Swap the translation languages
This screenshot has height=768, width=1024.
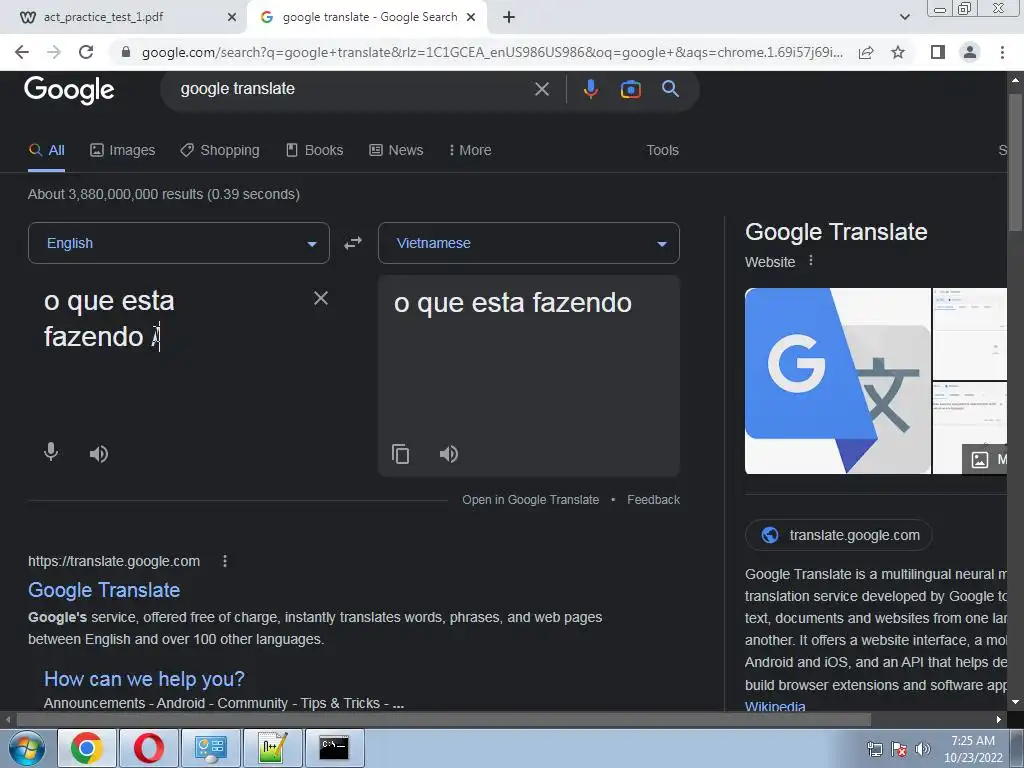click(353, 243)
